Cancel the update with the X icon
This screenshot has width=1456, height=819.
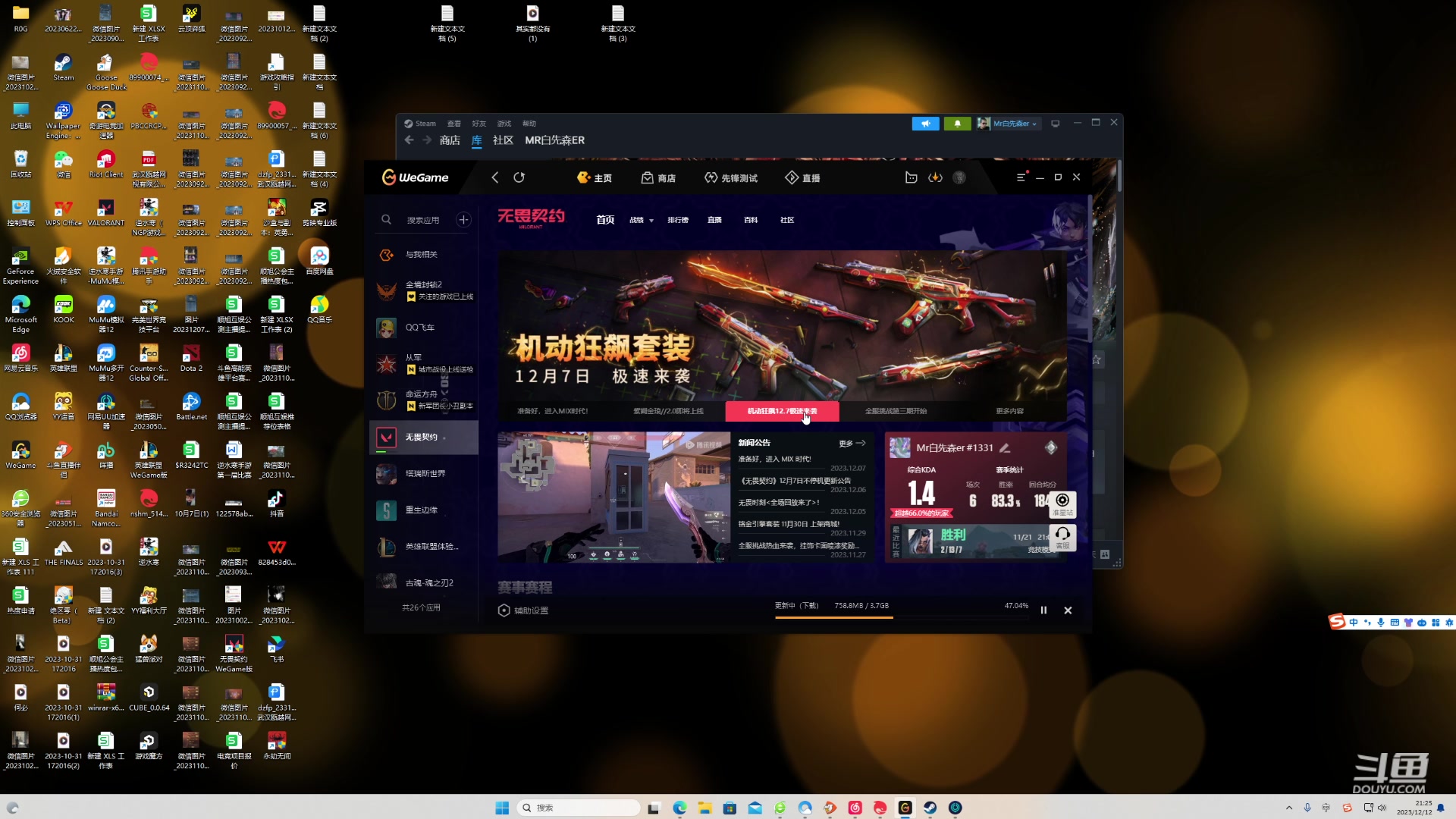tap(1068, 610)
